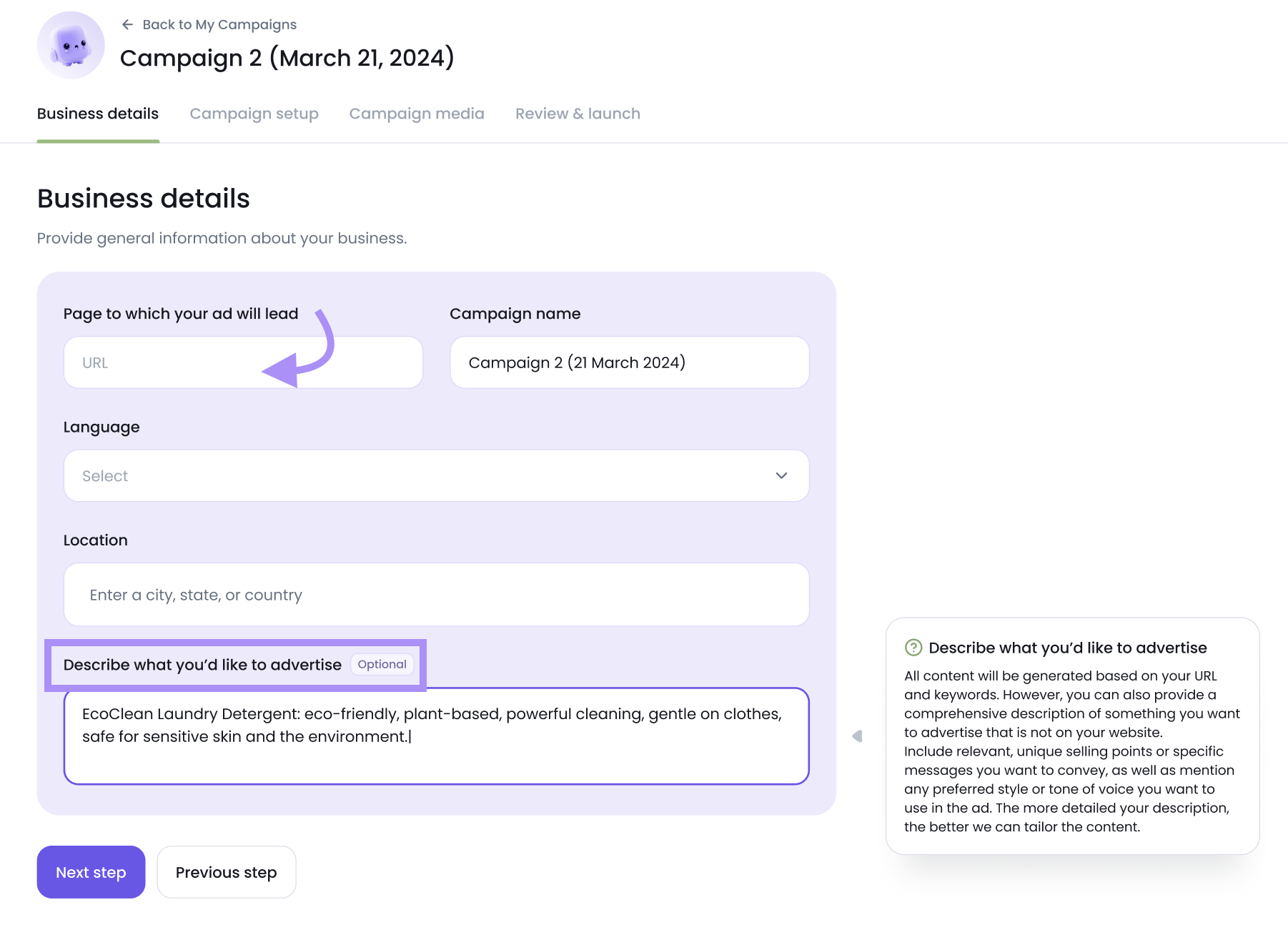
Task: Click the help question mark icon
Action: (x=913, y=648)
